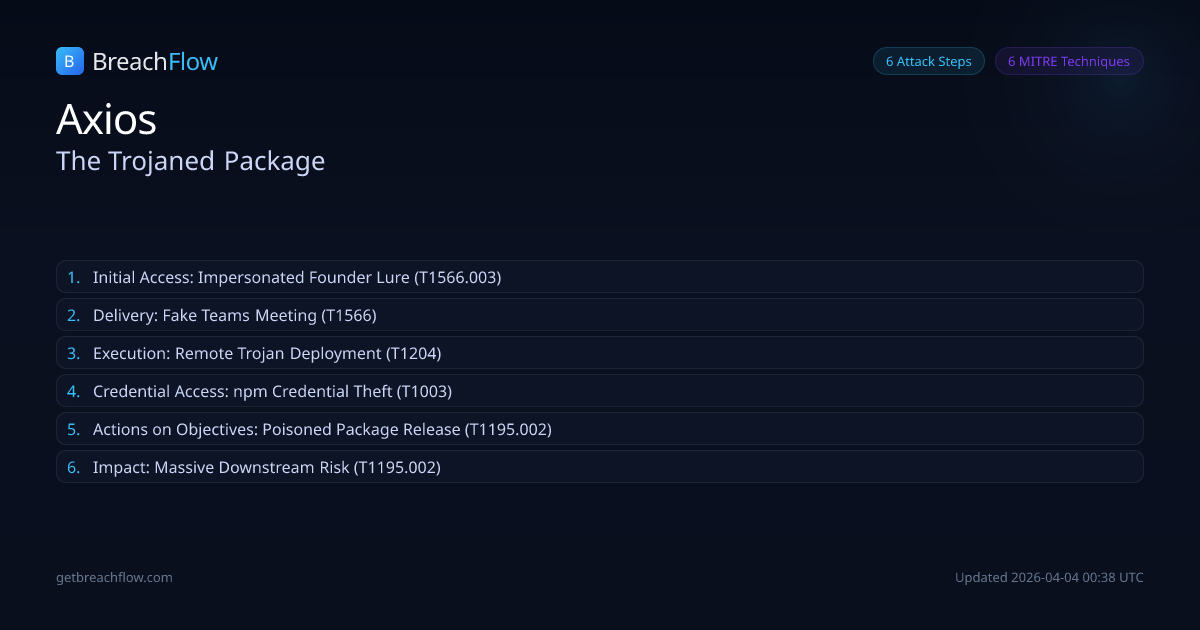Click step number 1 marker

(x=73, y=277)
